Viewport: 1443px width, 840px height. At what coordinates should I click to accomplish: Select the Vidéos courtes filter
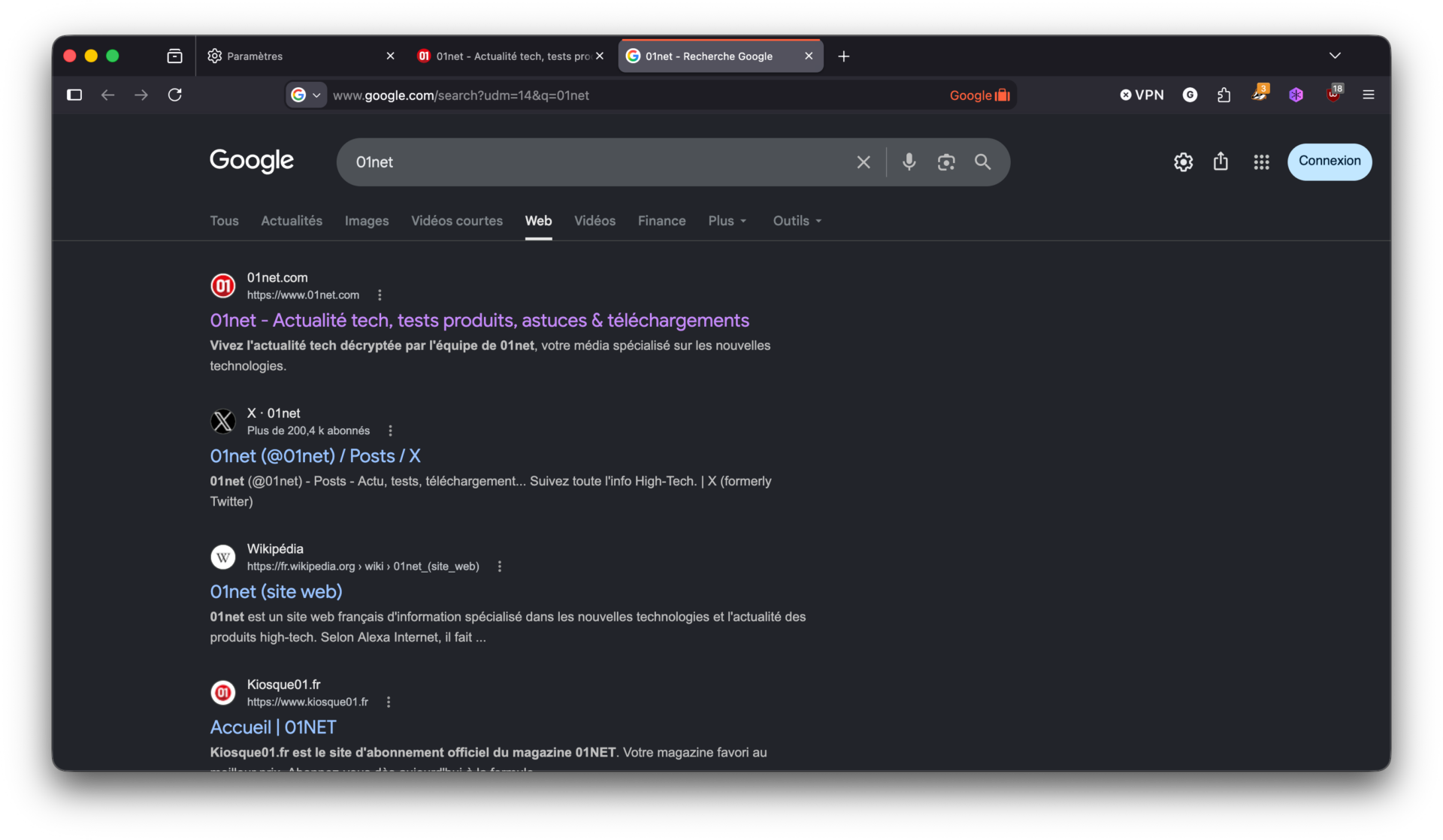457,221
